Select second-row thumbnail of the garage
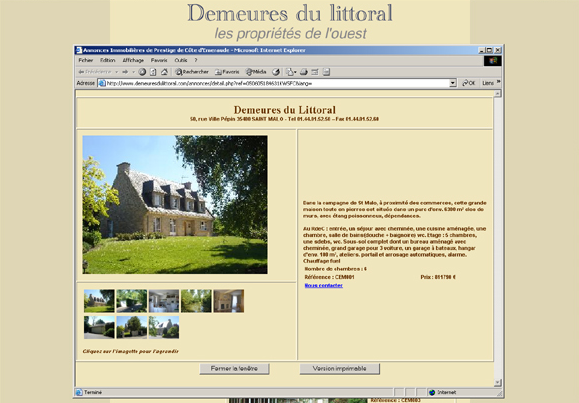Viewport: 579px width, 403px height. coord(99,327)
